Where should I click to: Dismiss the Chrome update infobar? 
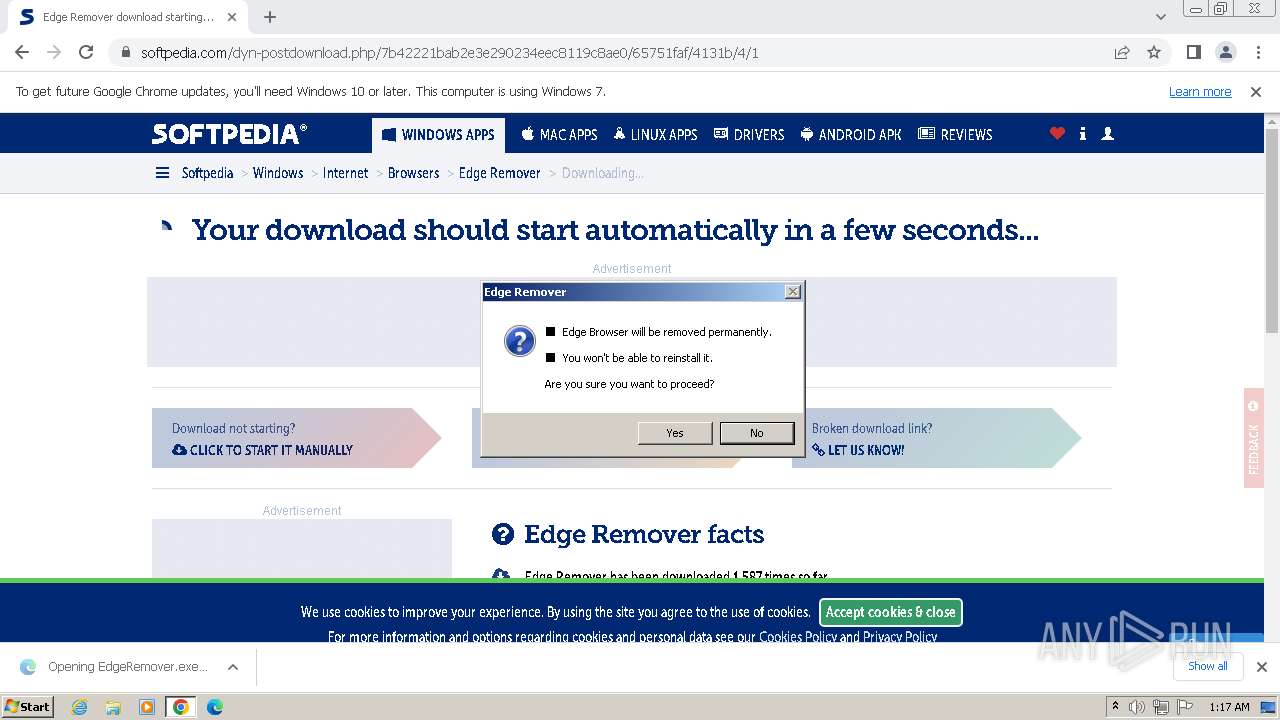pos(1256,91)
